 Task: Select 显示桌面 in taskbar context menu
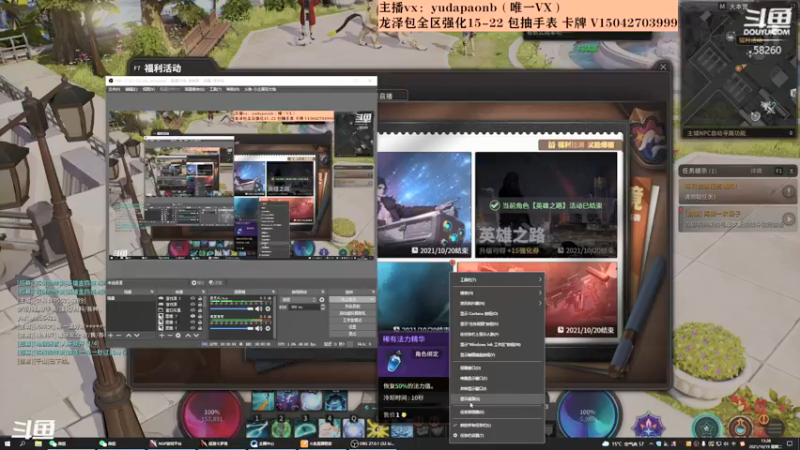point(497,398)
